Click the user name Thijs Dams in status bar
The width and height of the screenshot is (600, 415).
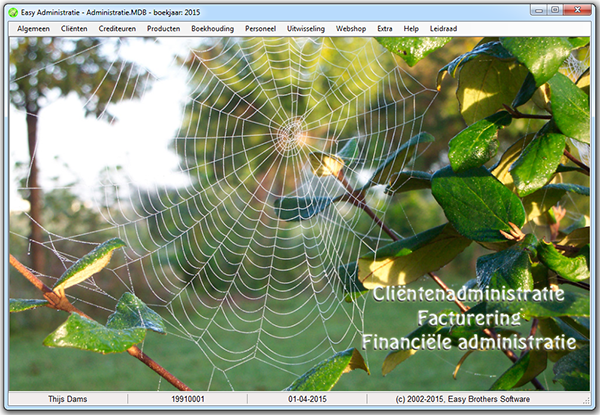click(68, 400)
